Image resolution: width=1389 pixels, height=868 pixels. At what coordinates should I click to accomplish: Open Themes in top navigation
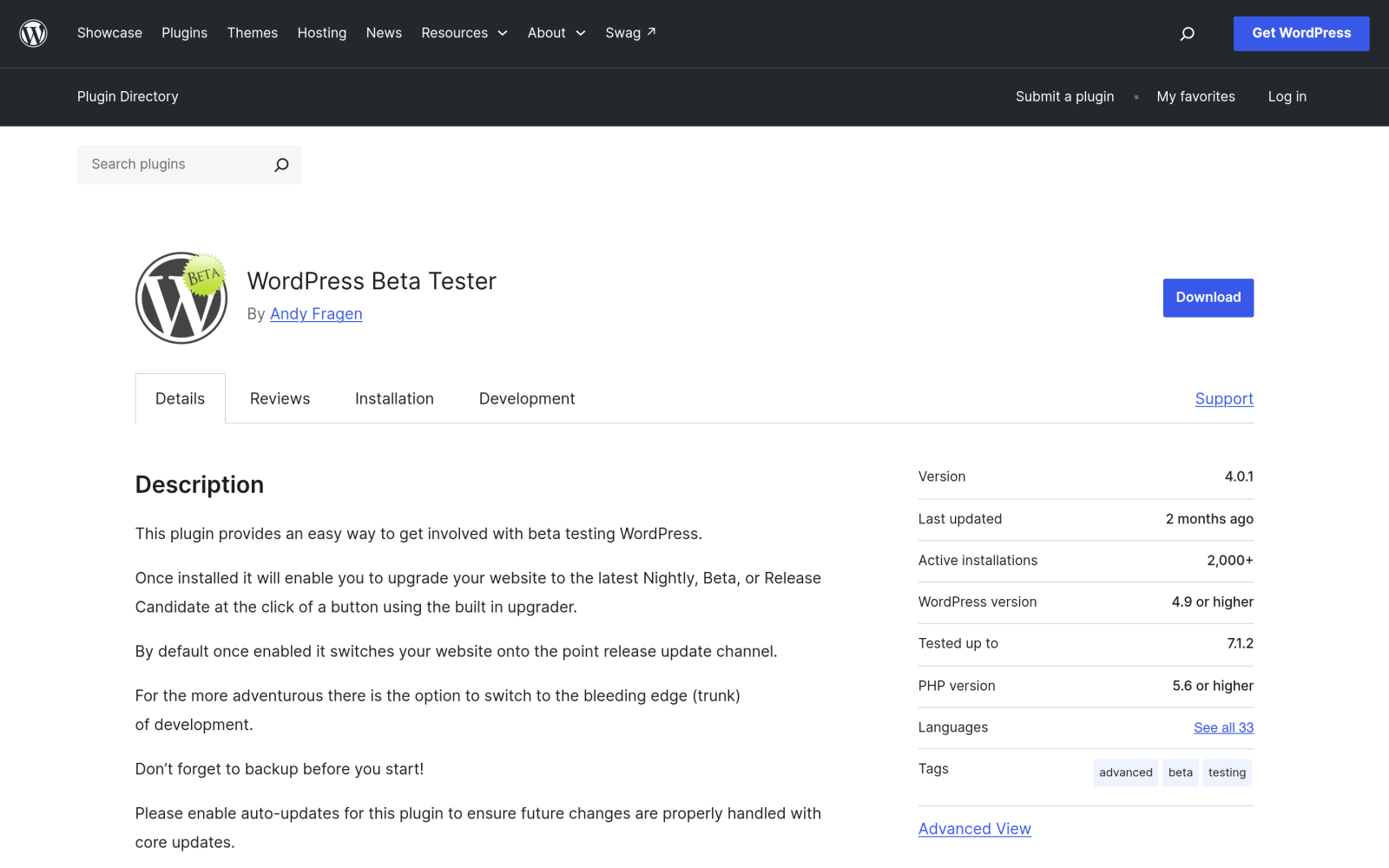click(253, 33)
